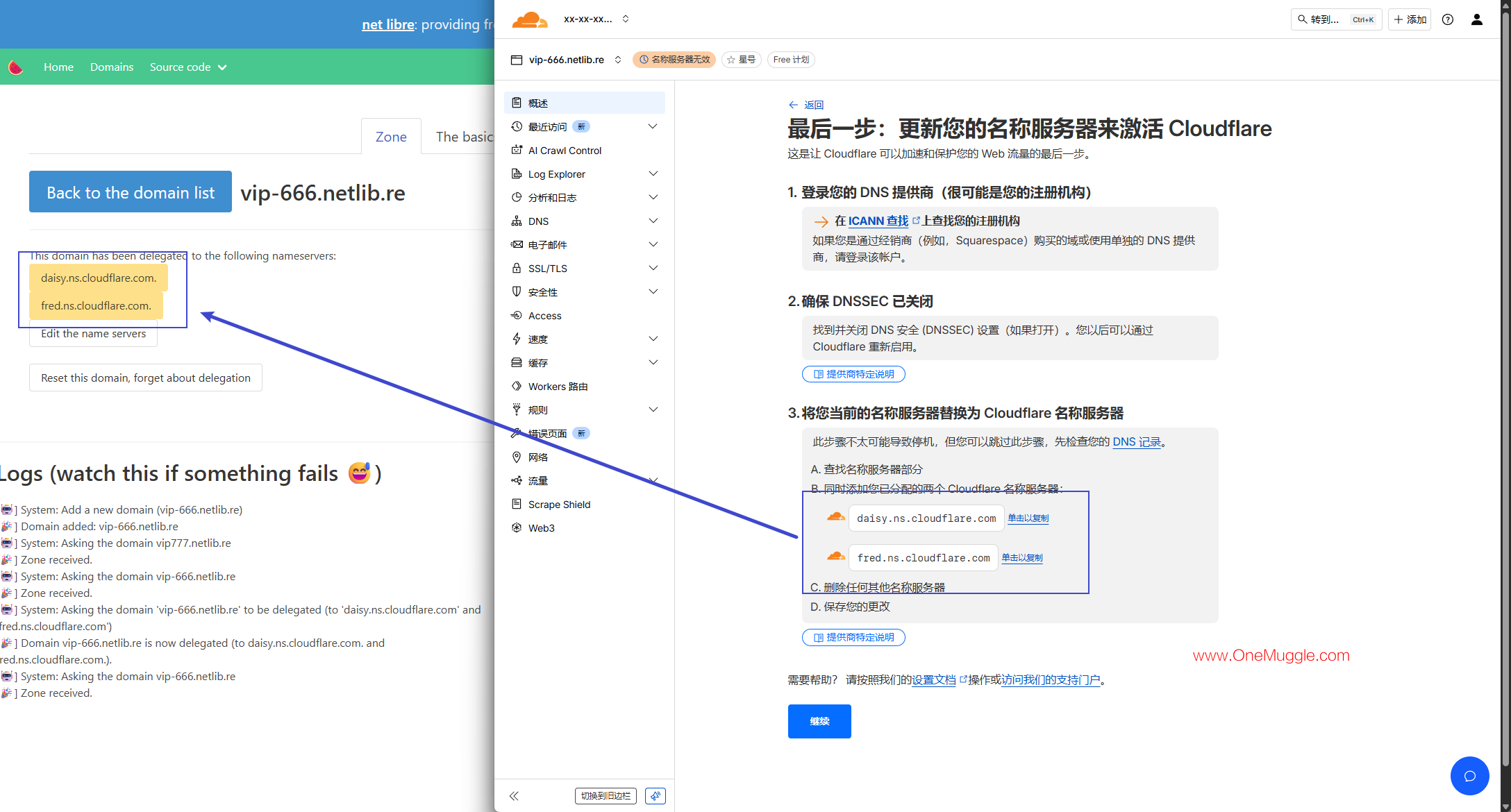Open 规则 rules sidebar item

pos(585,409)
